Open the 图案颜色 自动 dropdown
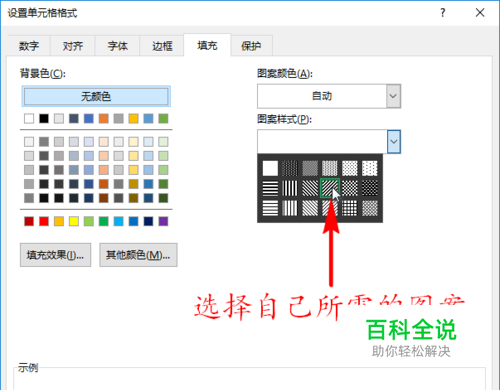This screenshot has height=390, width=500. tap(329, 96)
